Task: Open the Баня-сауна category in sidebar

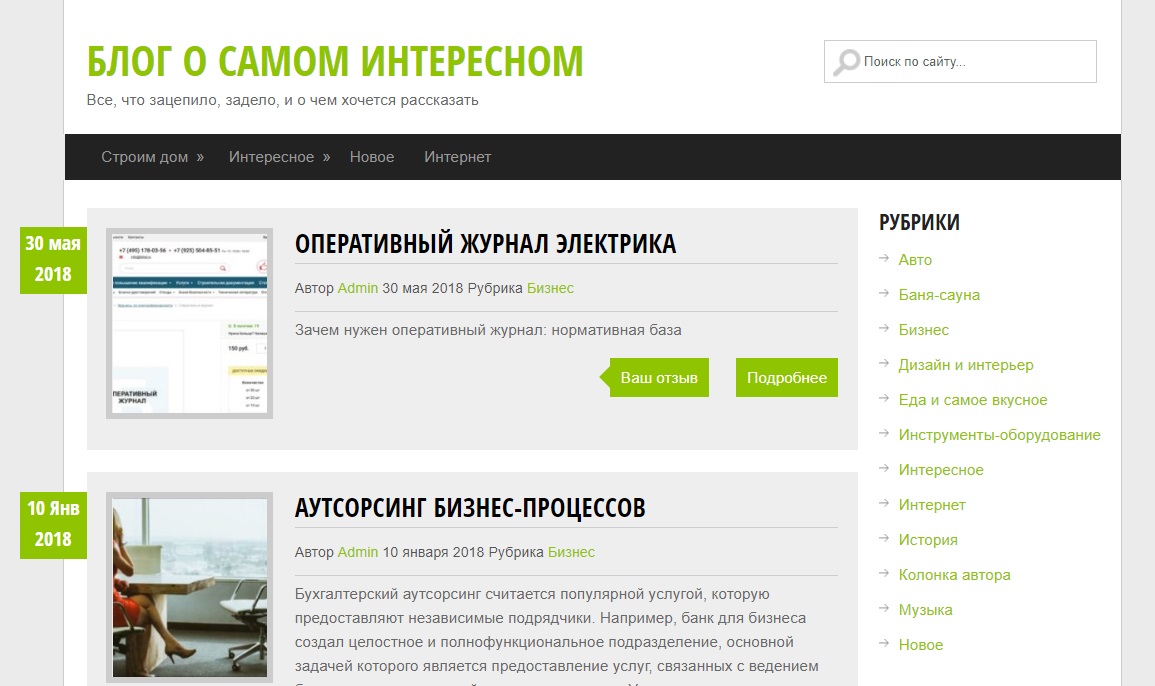Action: pyautogui.click(x=938, y=295)
